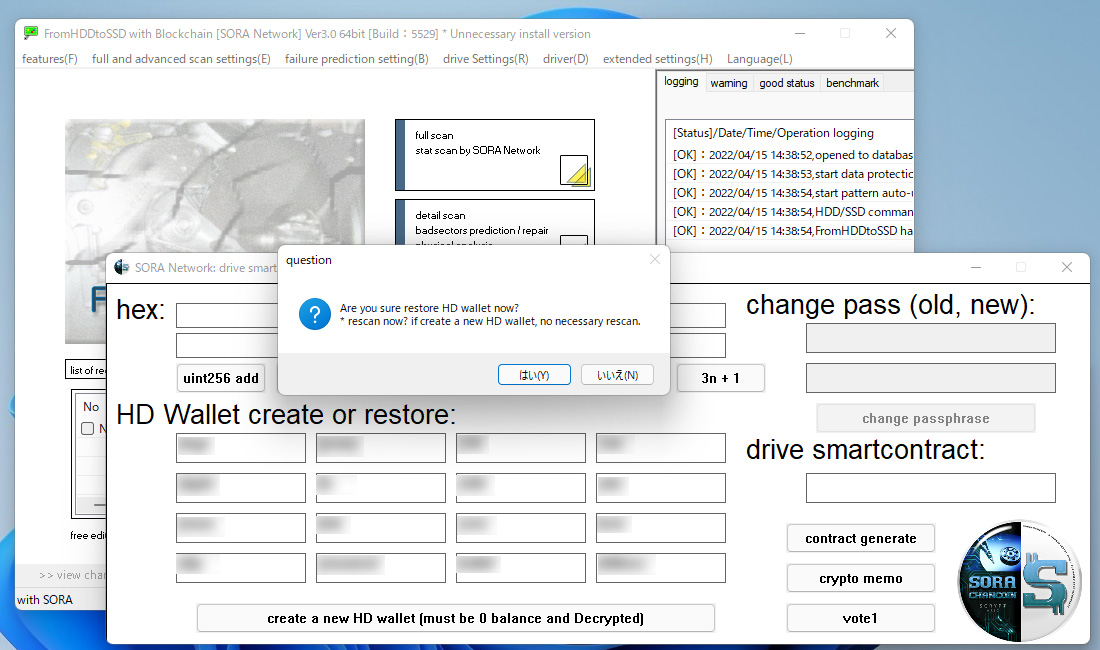The image size is (1100, 650).
Task: Click the uint256 add button
Action: (221, 378)
